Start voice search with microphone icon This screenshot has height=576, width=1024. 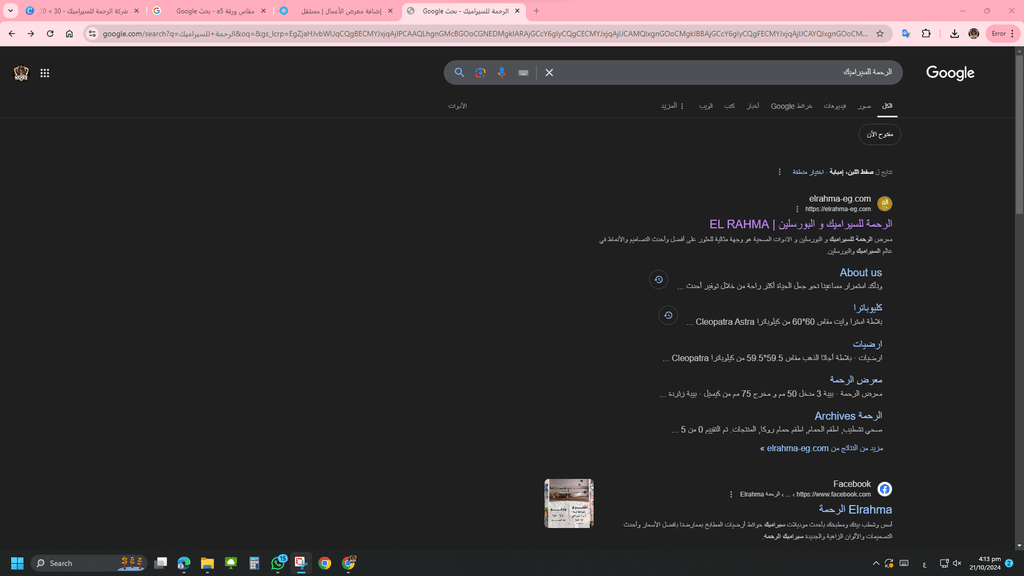[x=502, y=72]
